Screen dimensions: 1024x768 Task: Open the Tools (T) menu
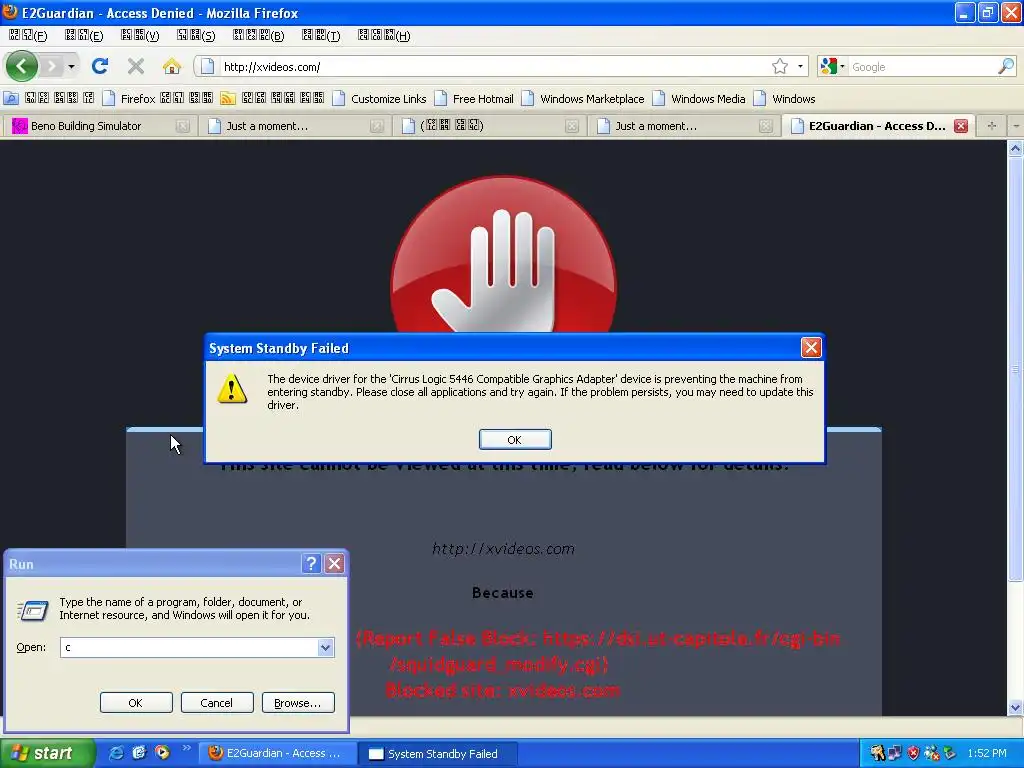tap(321, 35)
